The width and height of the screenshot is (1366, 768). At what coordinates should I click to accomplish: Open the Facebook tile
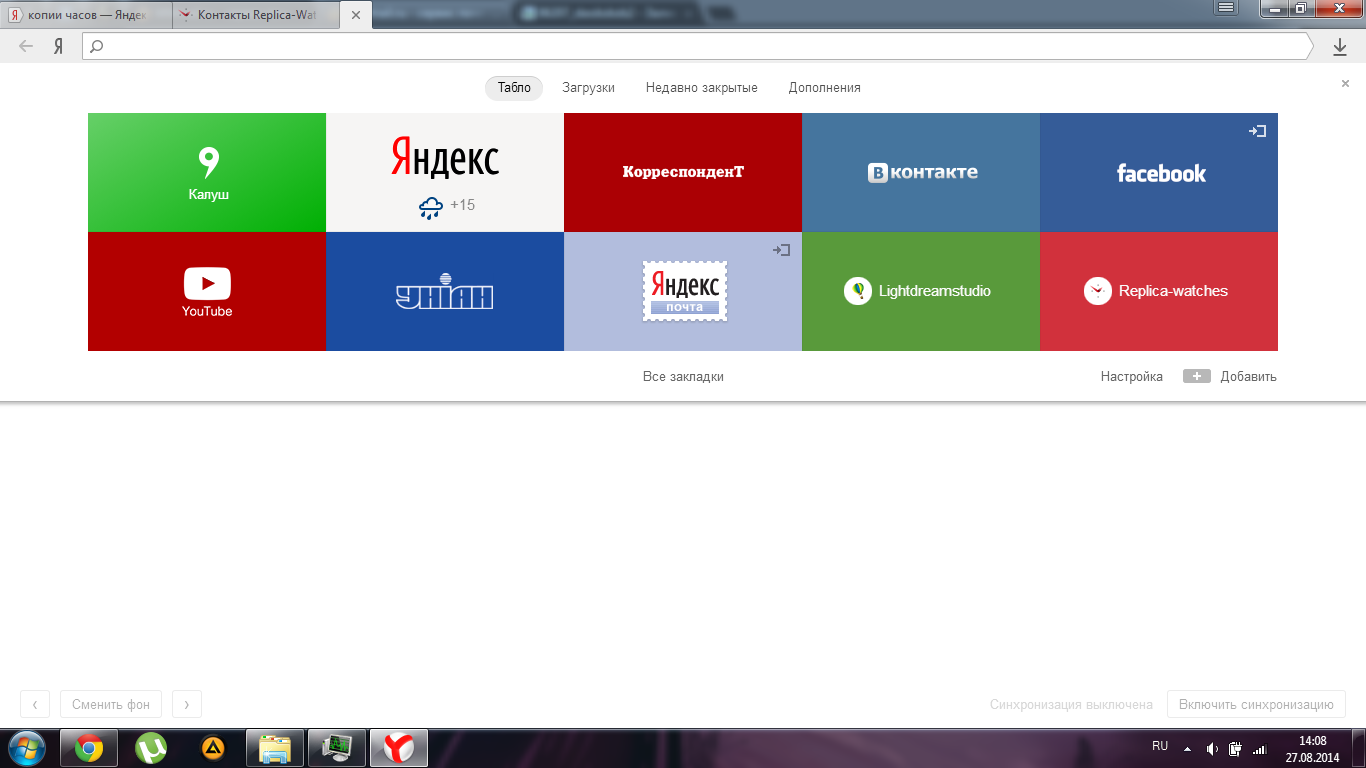click(x=1159, y=172)
